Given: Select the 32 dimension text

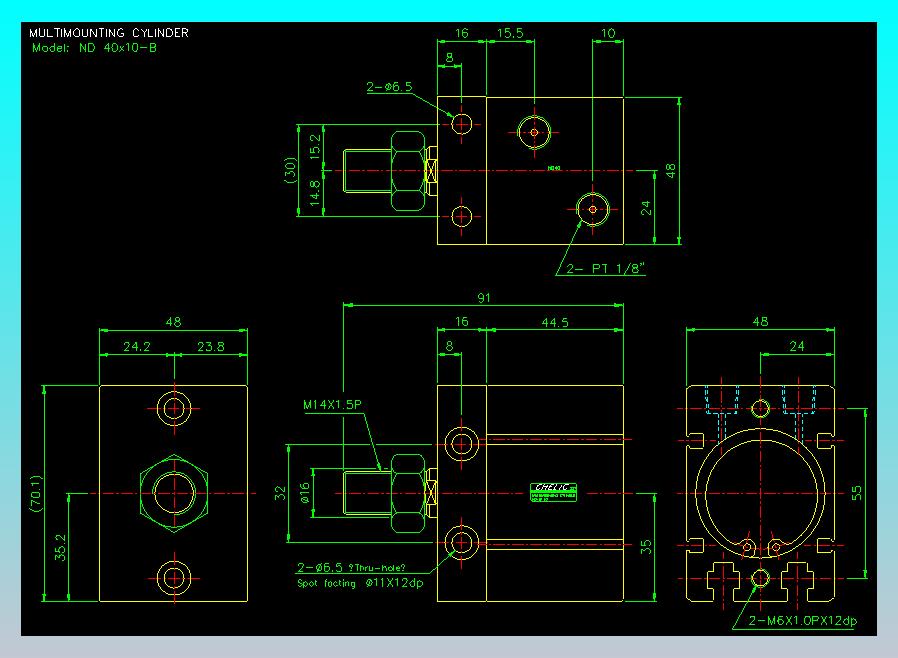Looking at the screenshot, I should pyautogui.click(x=280, y=493).
